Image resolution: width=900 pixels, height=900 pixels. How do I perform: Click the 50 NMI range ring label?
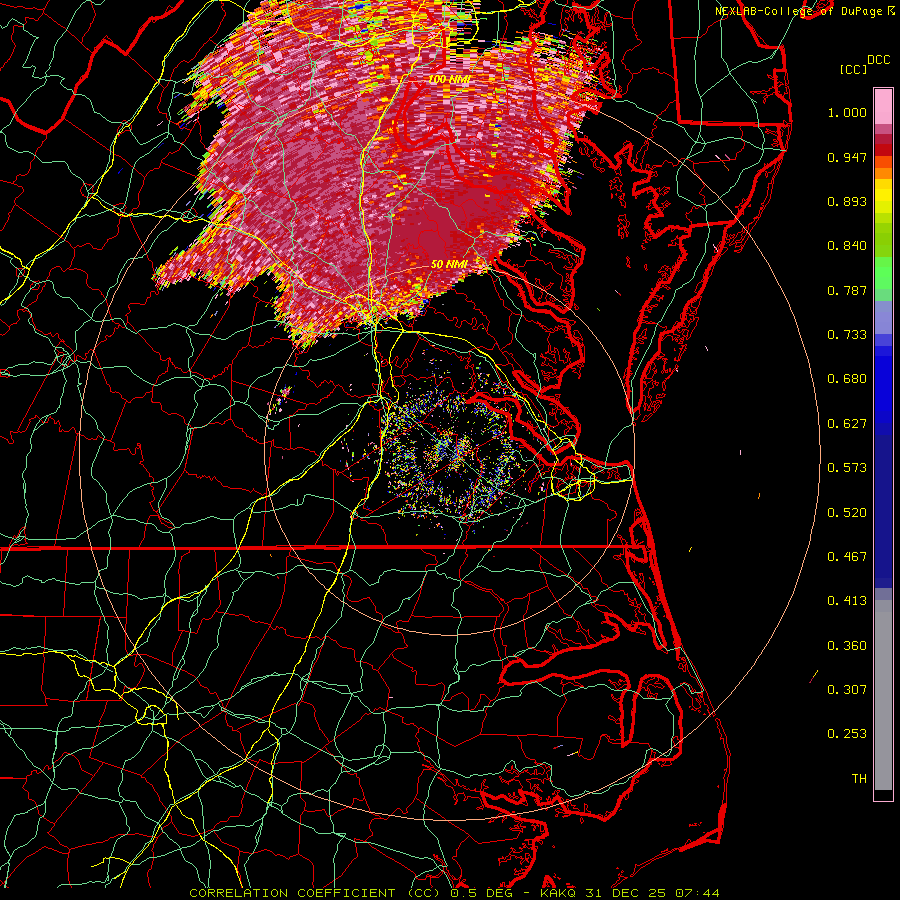pos(449,265)
